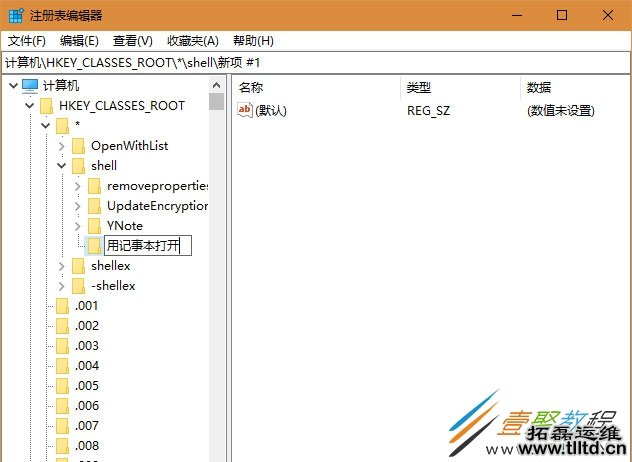Select the YNote key label
This screenshot has width=632, height=462.
point(125,226)
